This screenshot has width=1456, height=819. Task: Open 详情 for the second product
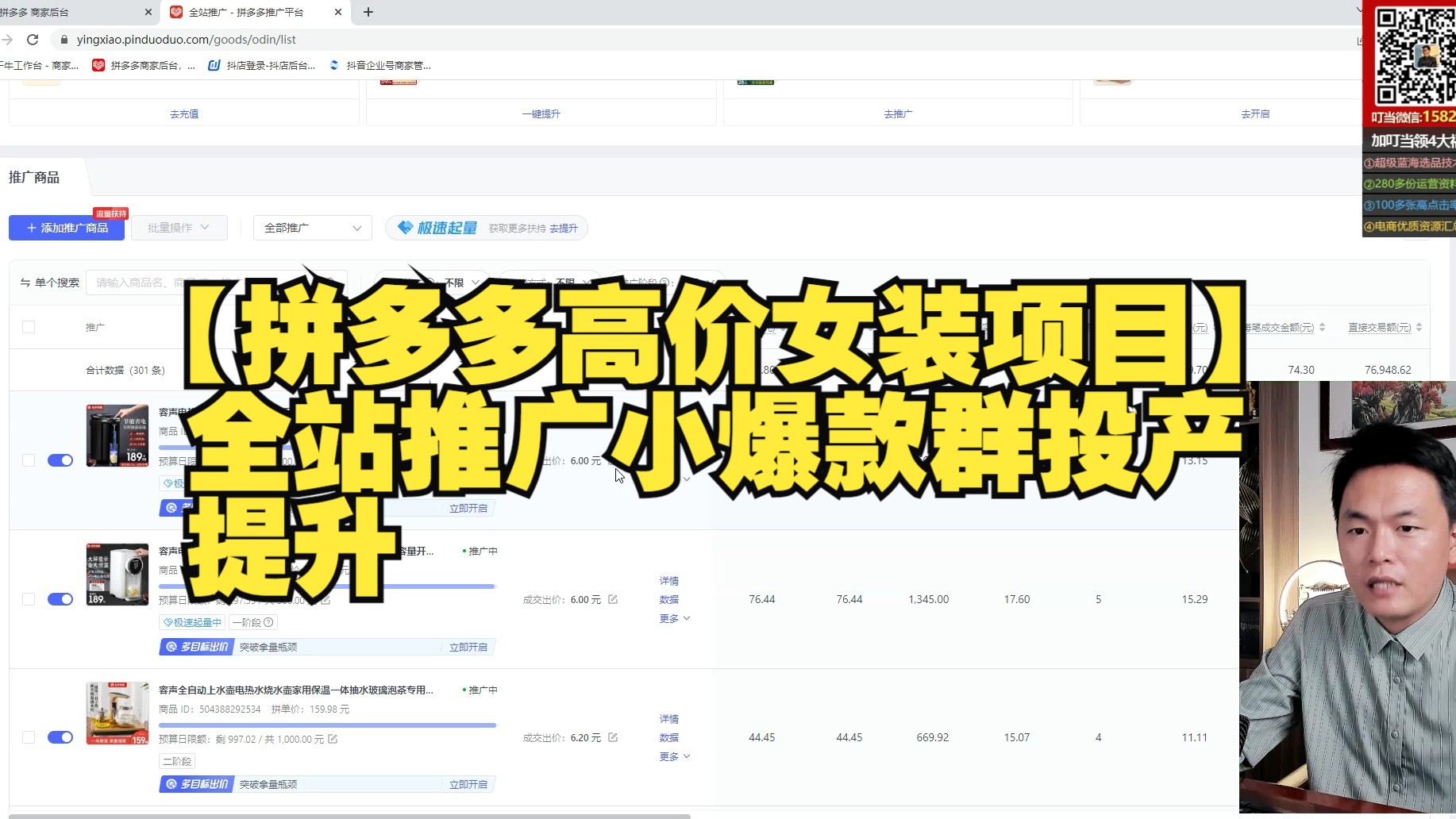pyautogui.click(x=669, y=581)
